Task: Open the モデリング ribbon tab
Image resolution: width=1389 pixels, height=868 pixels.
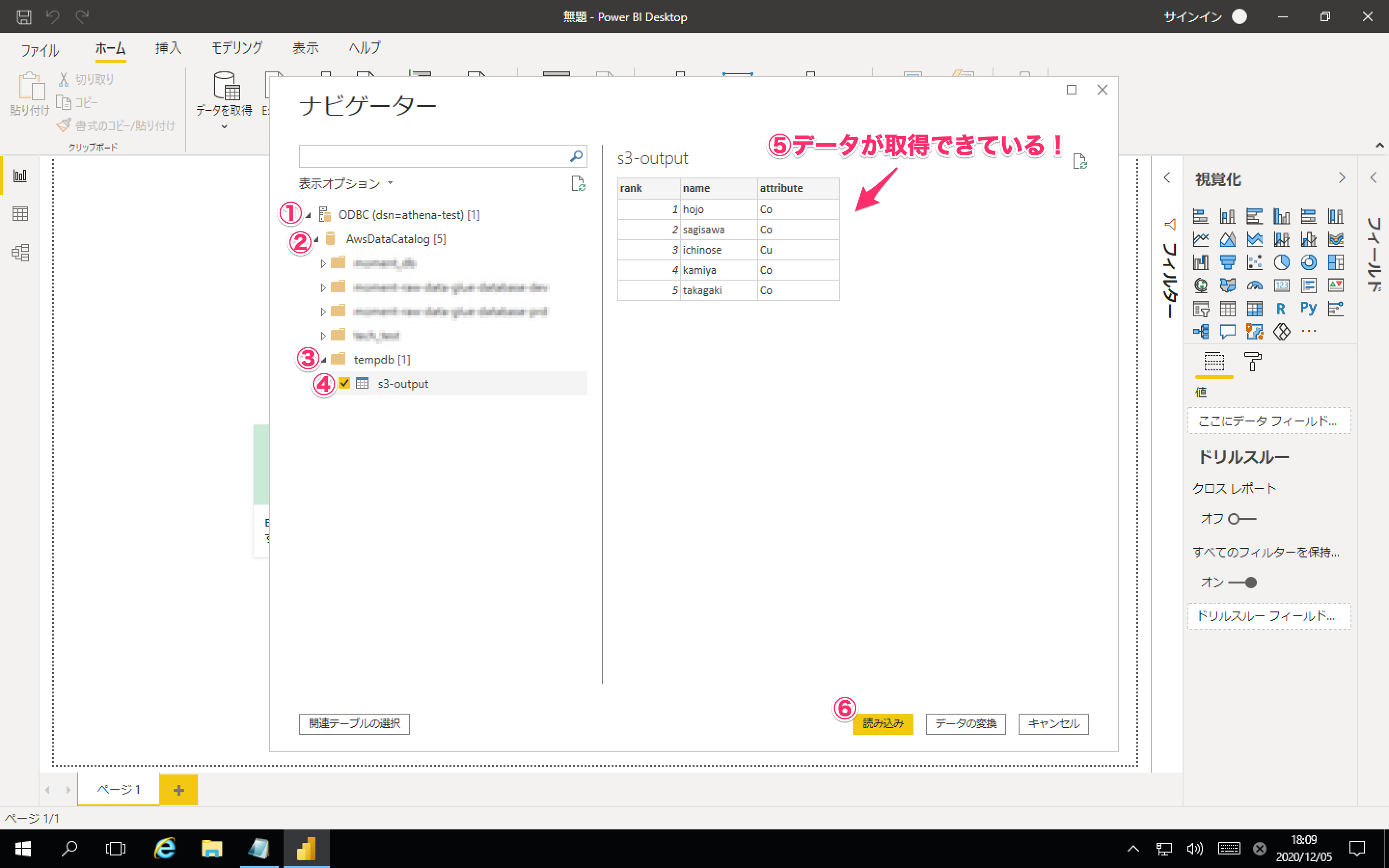Action: (237, 48)
